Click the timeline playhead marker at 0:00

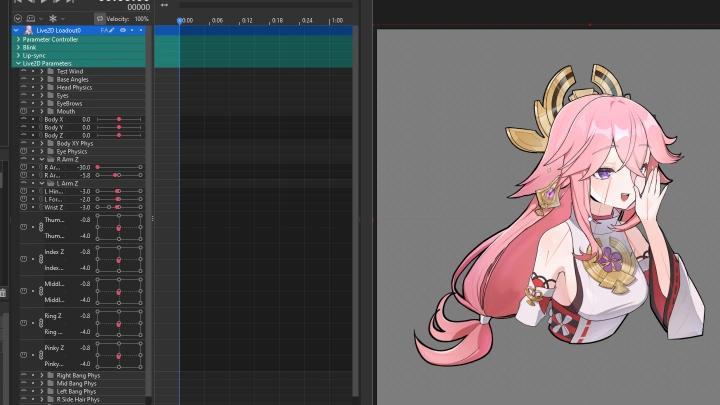point(180,21)
